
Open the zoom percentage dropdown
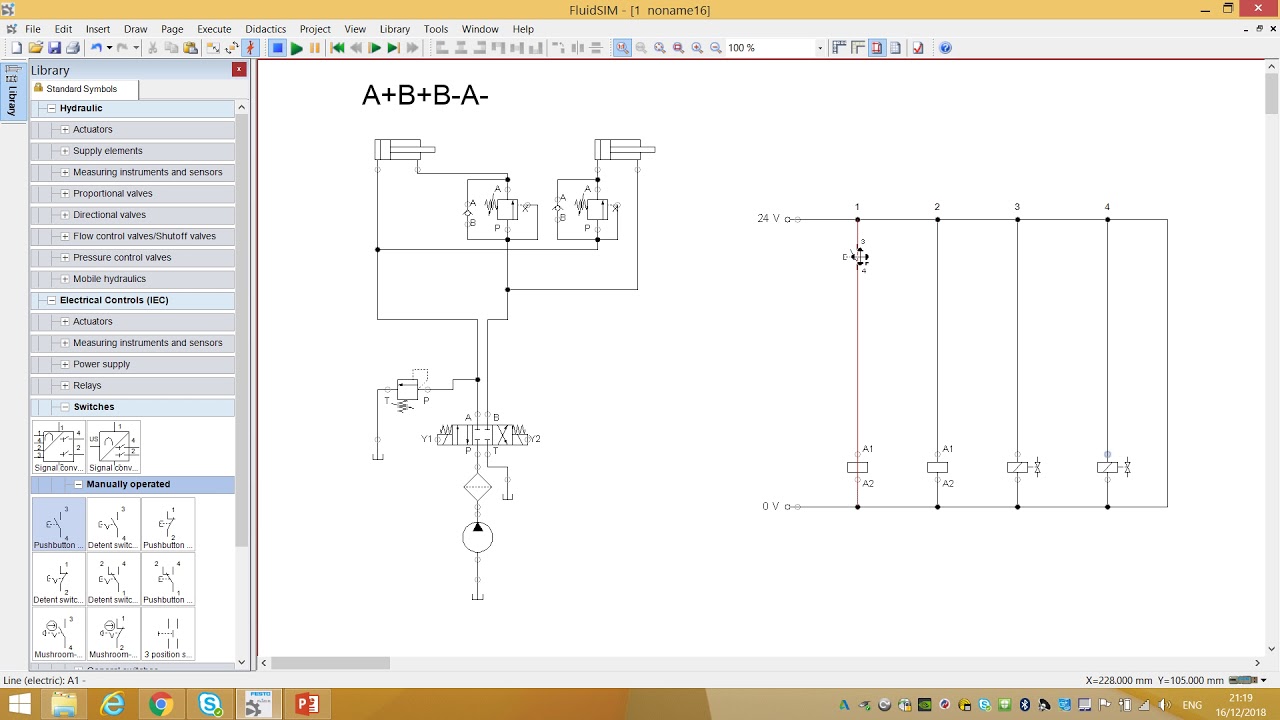820,48
